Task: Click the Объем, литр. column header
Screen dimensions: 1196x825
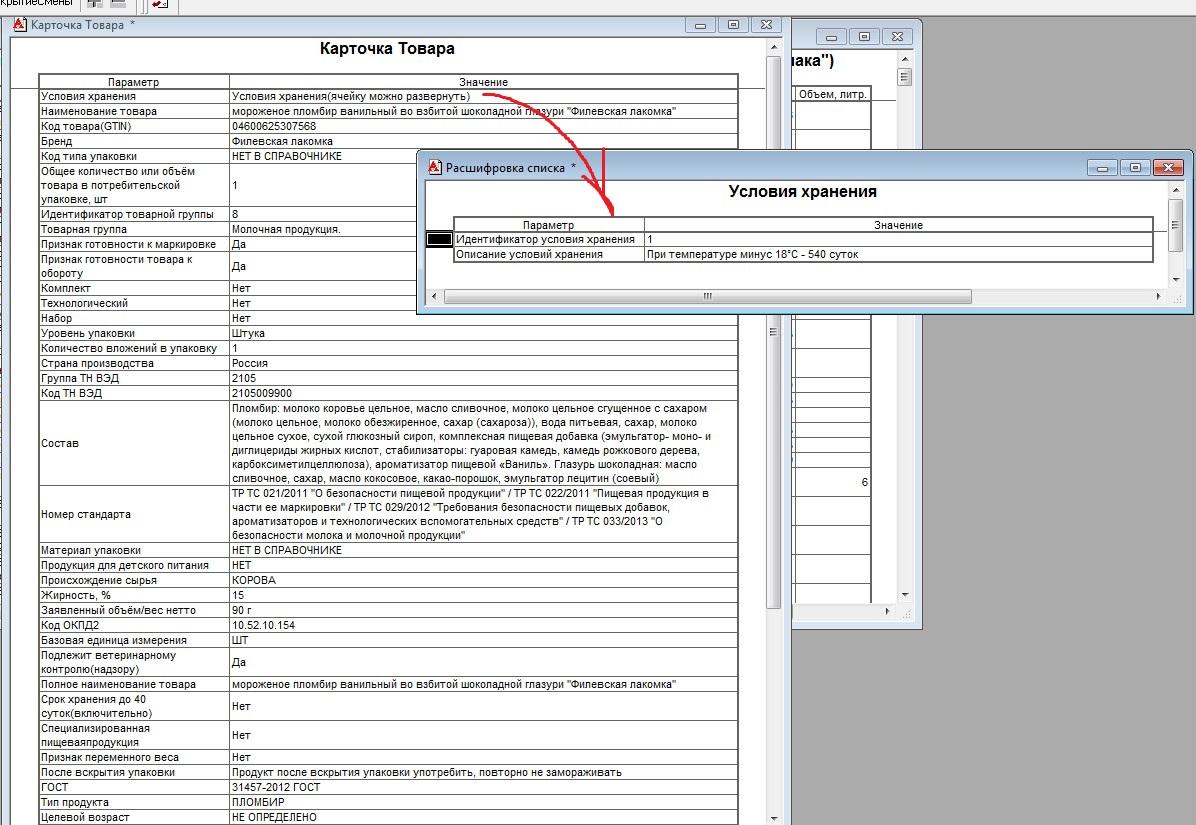Action: (x=832, y=95)
